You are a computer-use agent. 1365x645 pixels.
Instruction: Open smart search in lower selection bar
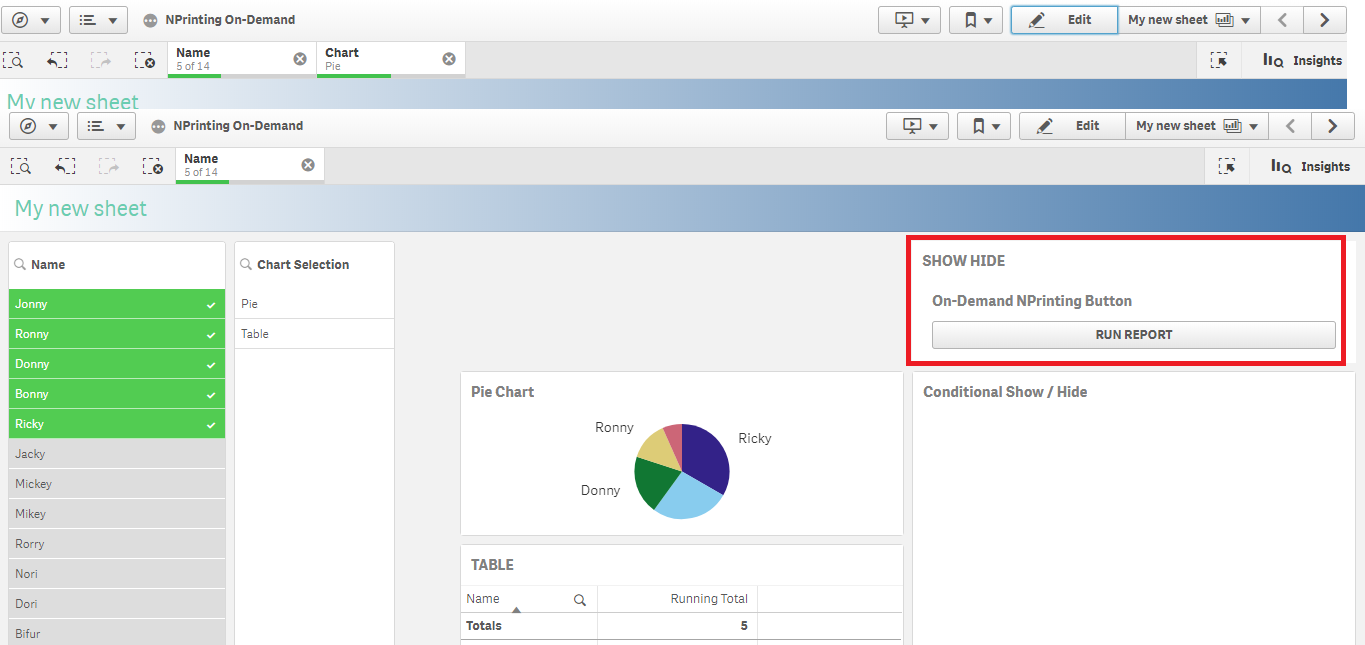[x=21, y=167]
